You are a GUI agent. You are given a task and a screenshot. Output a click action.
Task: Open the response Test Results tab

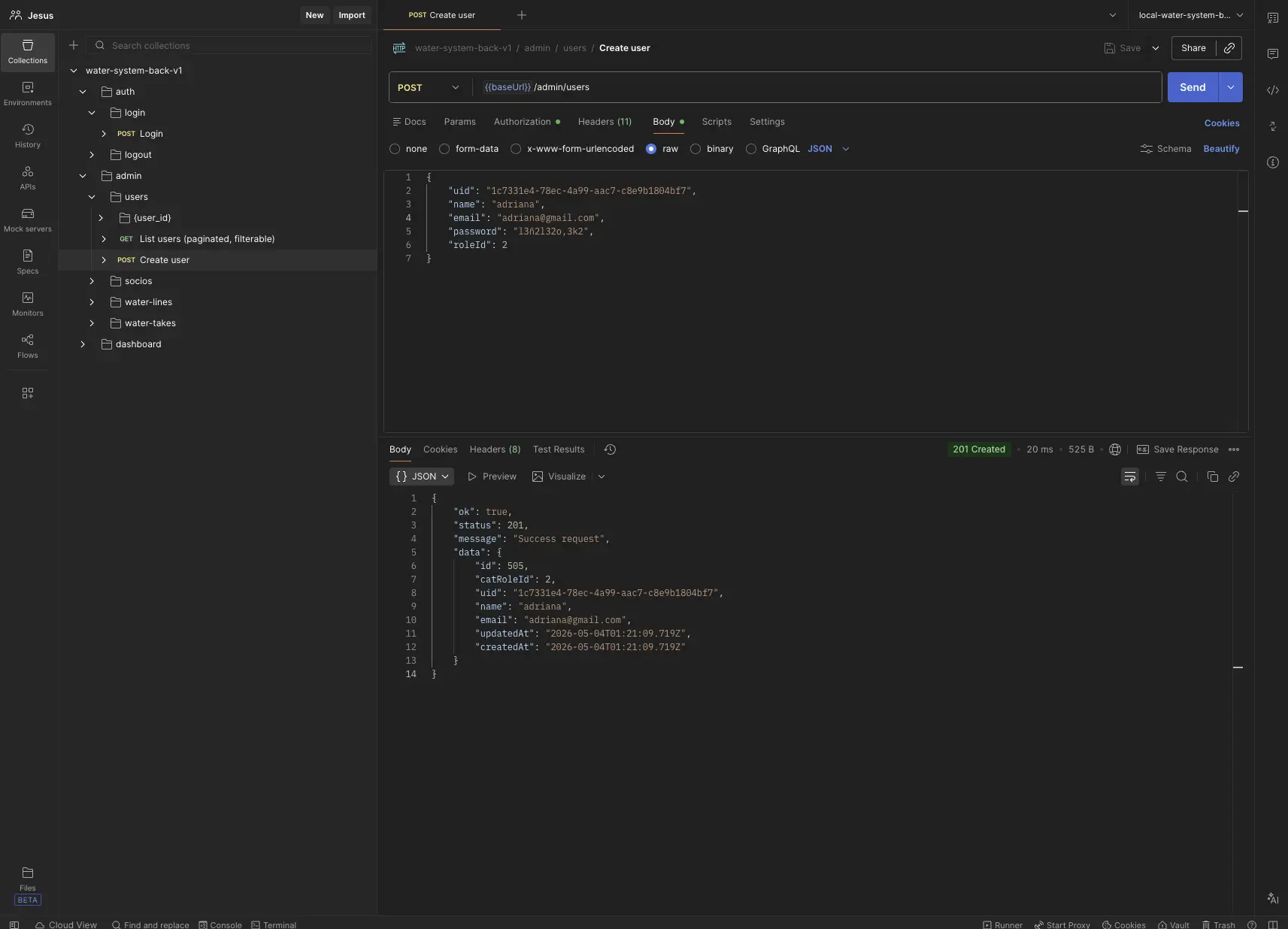[559, 449]
